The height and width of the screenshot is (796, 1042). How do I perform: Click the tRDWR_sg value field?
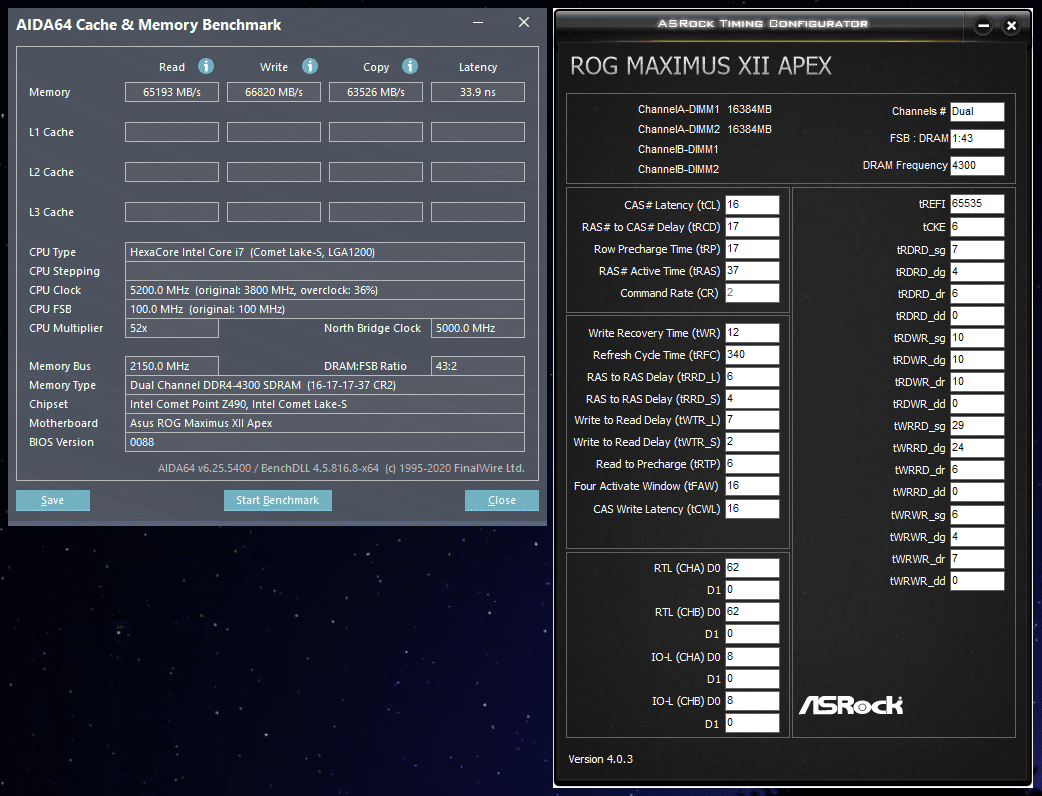[977, 338]
